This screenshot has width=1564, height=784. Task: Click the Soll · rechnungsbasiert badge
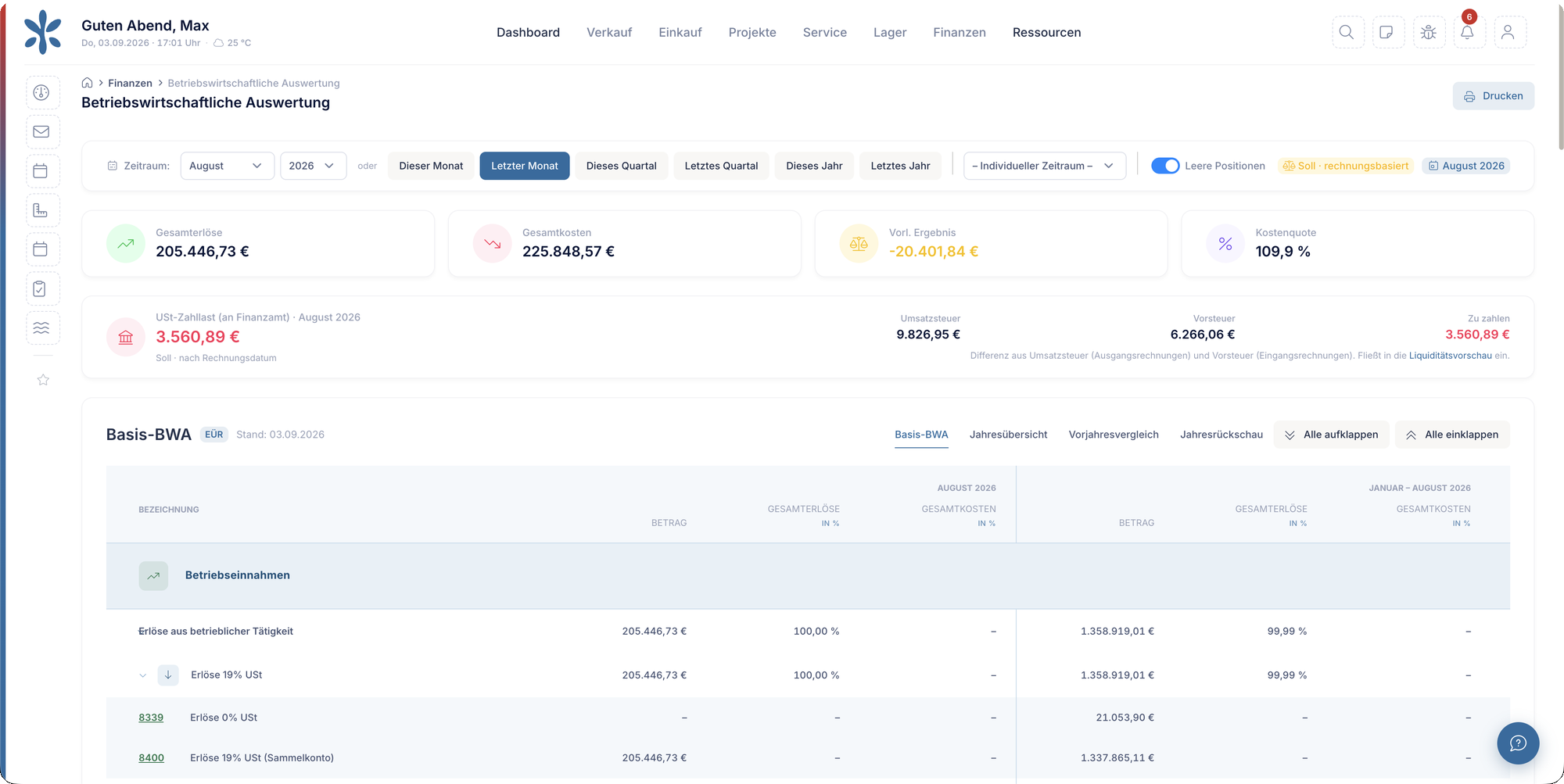[1345, 166]
